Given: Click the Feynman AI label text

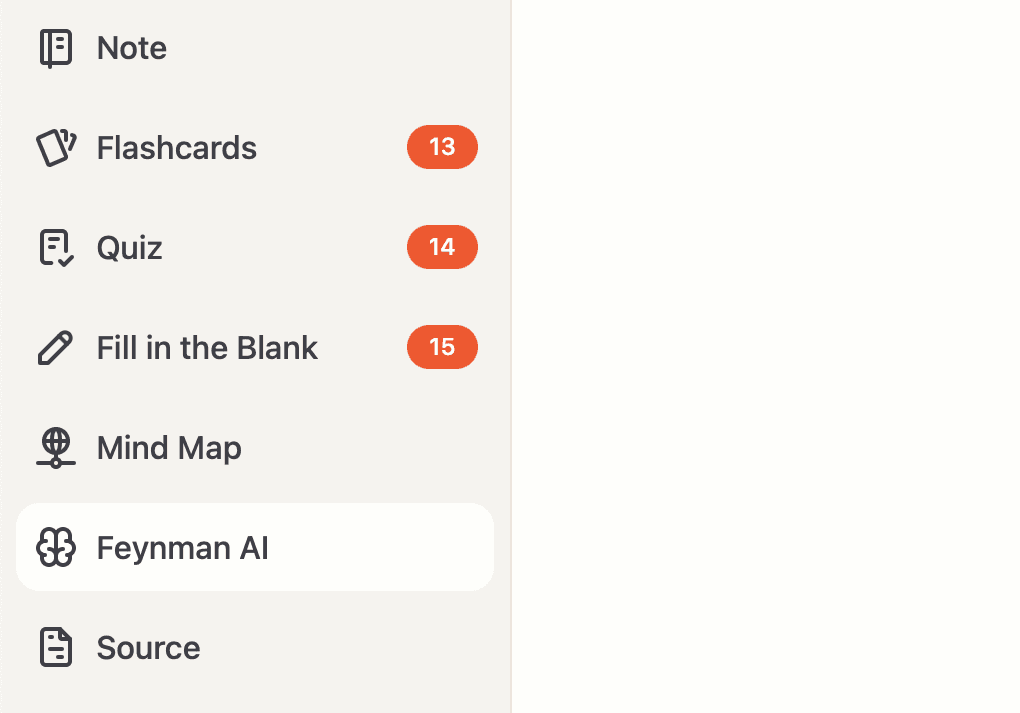Looking at the screenshot, I should click(182, 547).
